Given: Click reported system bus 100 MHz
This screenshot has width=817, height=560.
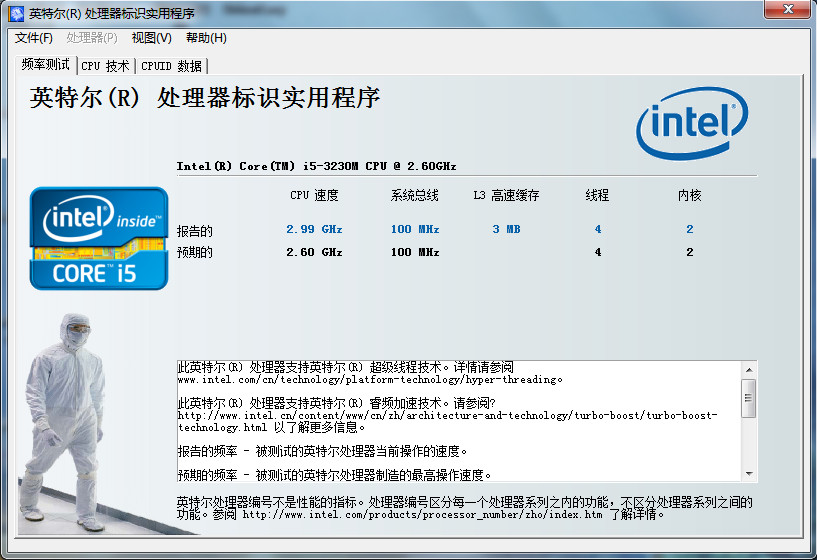Looking at the screenshot, I should click(415, 229).
